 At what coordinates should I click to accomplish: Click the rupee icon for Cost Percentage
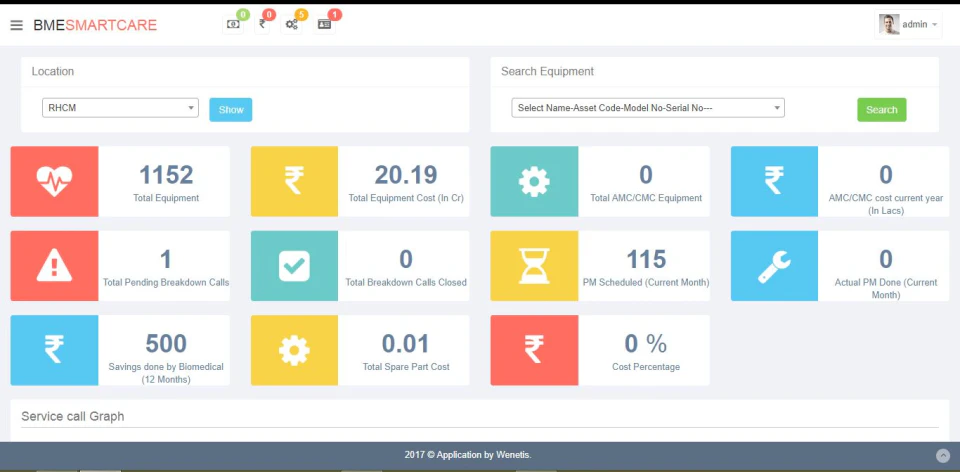[534, 350]
